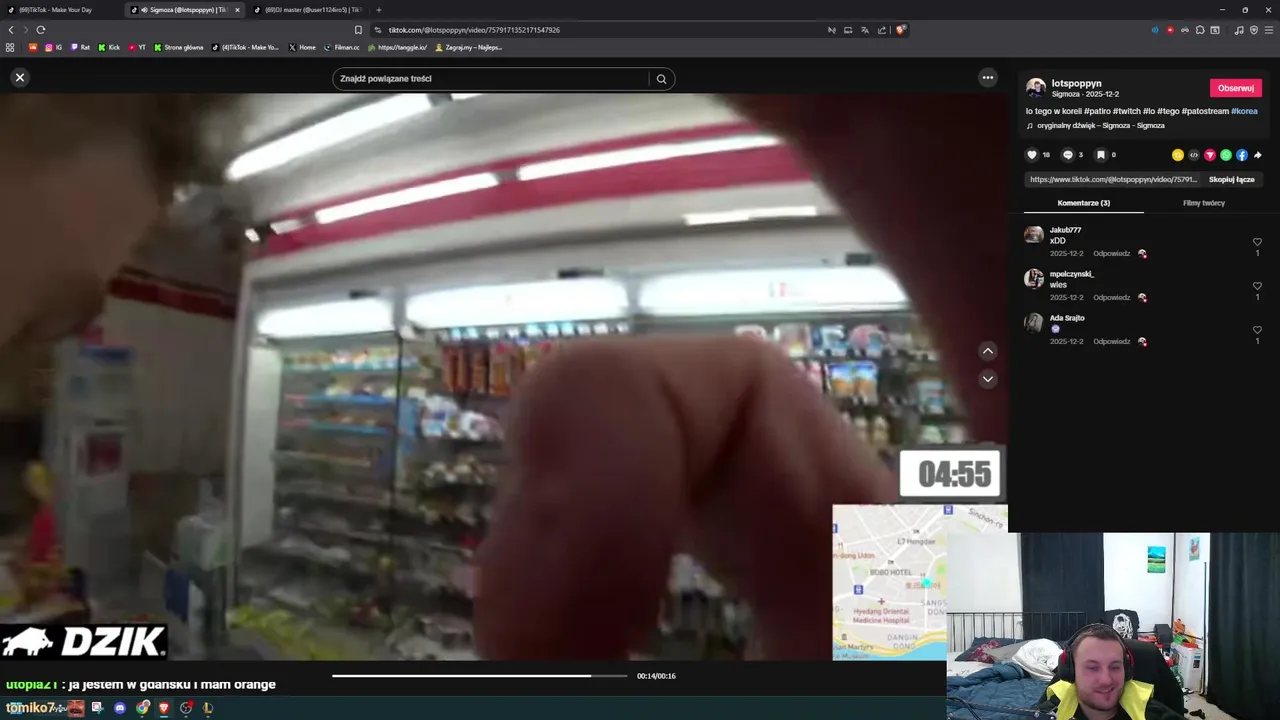Go to previous video with up chevron

click(x=988, y=351)
